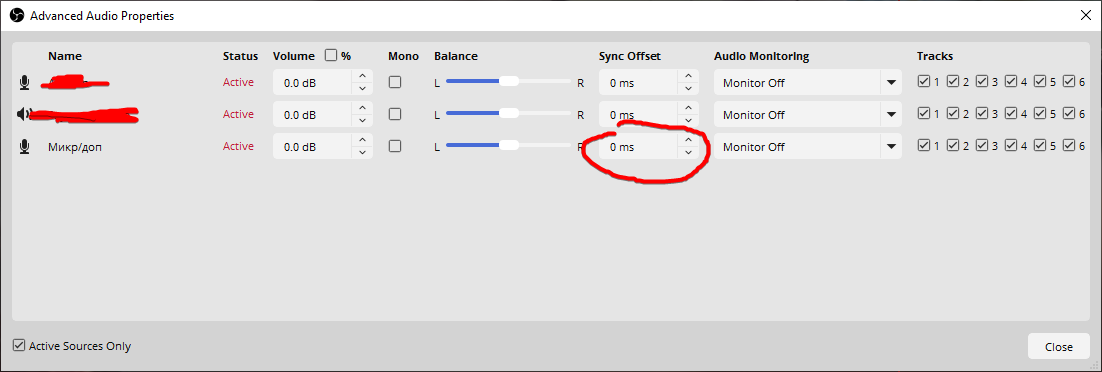
Task: Click the speaker icon of the desktop audio source
Action: point(23,114)
